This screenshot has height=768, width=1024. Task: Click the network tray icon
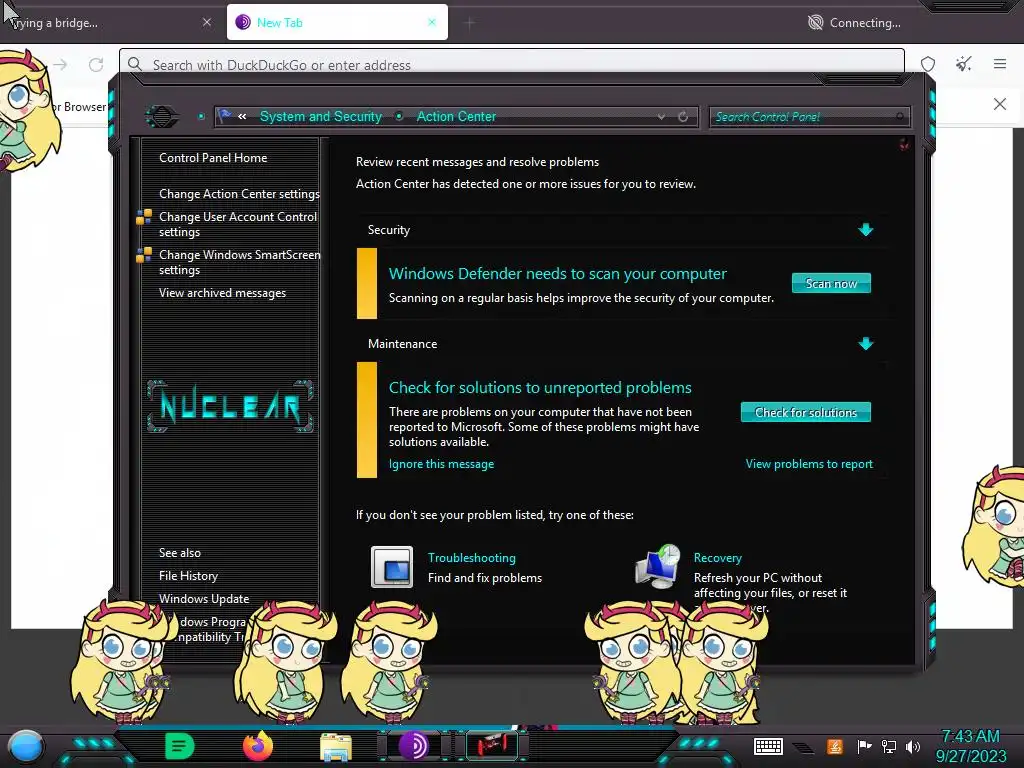click(889, 746)
